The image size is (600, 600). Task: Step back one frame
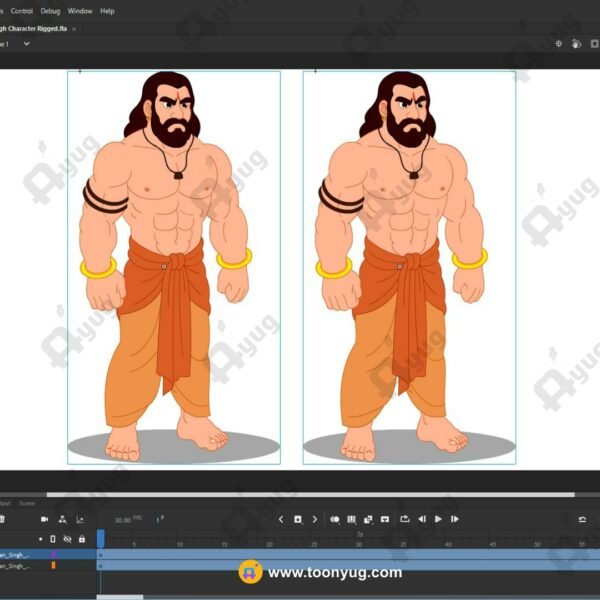click(x=422, y=519)
